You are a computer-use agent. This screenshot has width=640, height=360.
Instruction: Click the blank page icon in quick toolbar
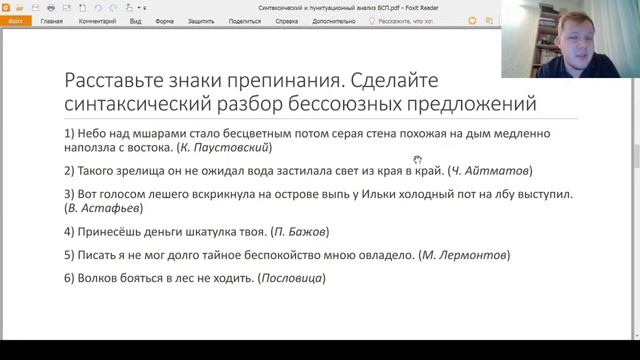click(82, 8)
